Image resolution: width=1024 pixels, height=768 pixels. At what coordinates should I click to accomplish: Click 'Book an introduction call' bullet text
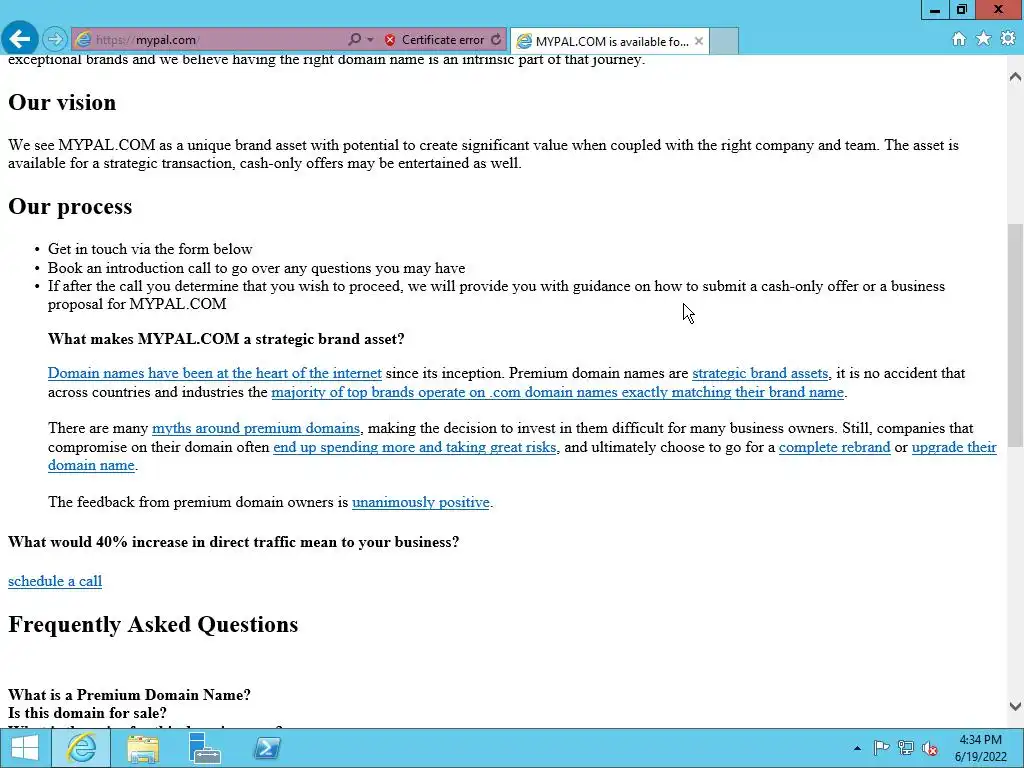[x=257, y=268]
